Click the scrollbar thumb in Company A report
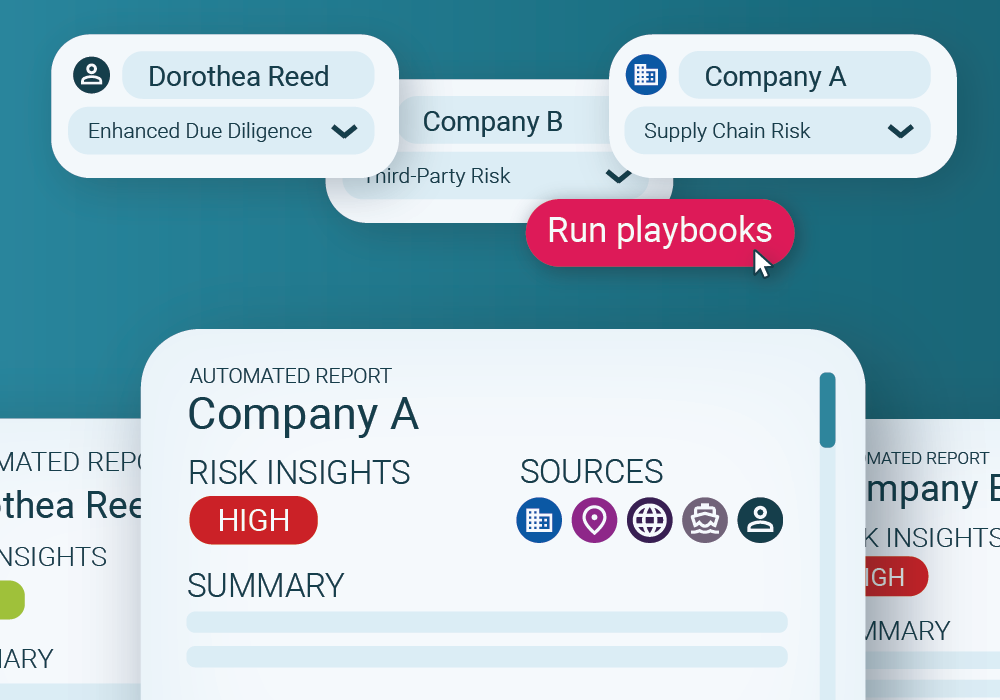The width and height of the screenshot is (1000, 700). pos(828,410)
